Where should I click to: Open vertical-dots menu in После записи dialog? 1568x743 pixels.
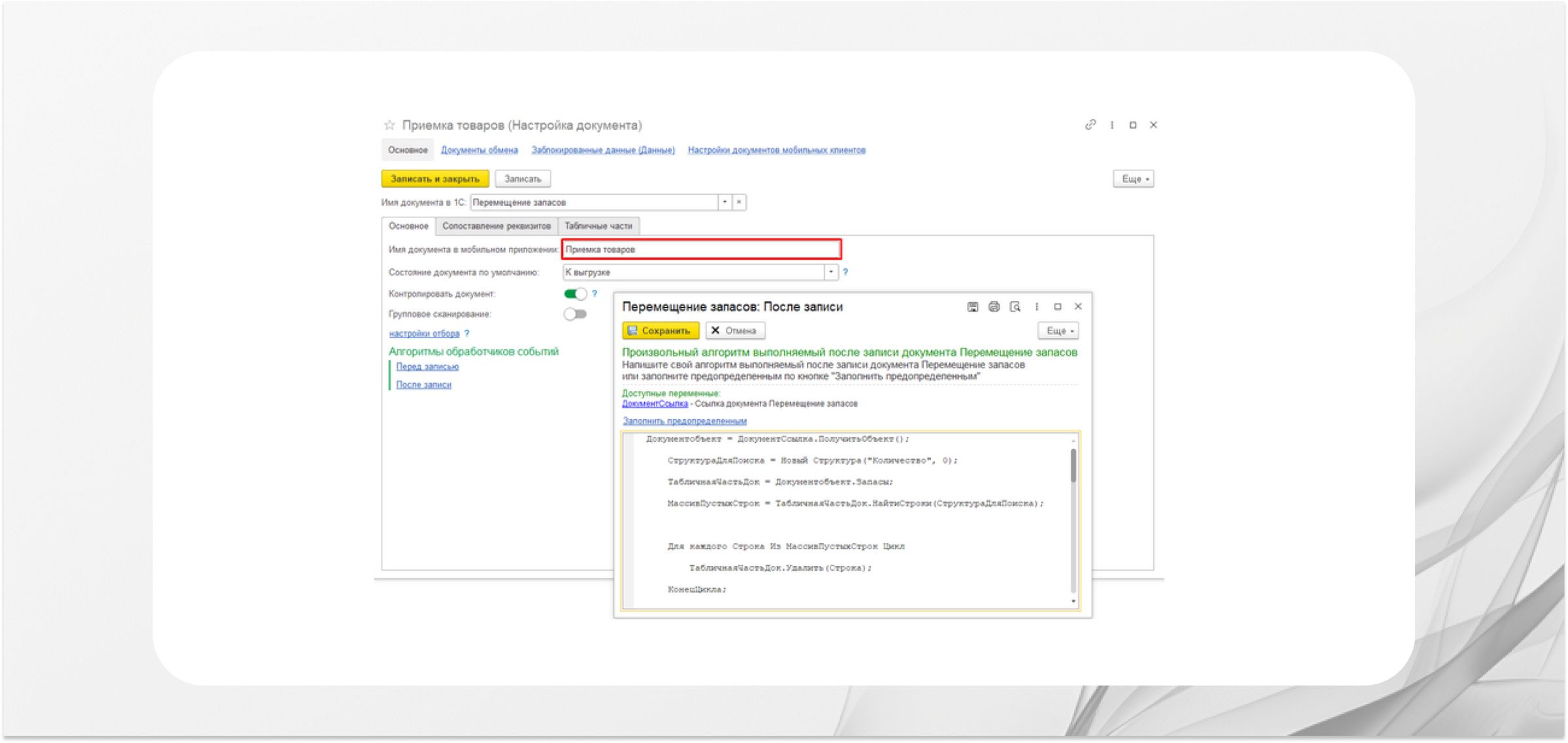[1037, 307]
